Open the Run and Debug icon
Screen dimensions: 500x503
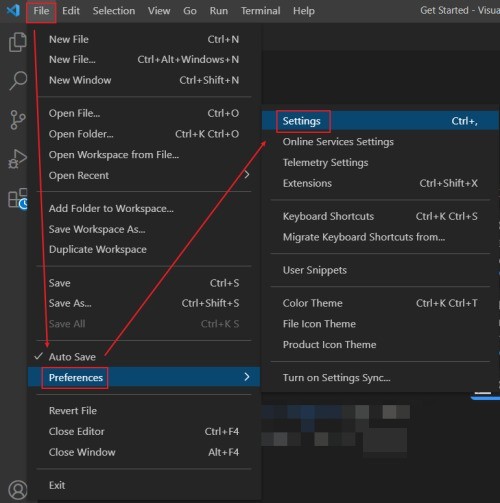pos(17,159)
